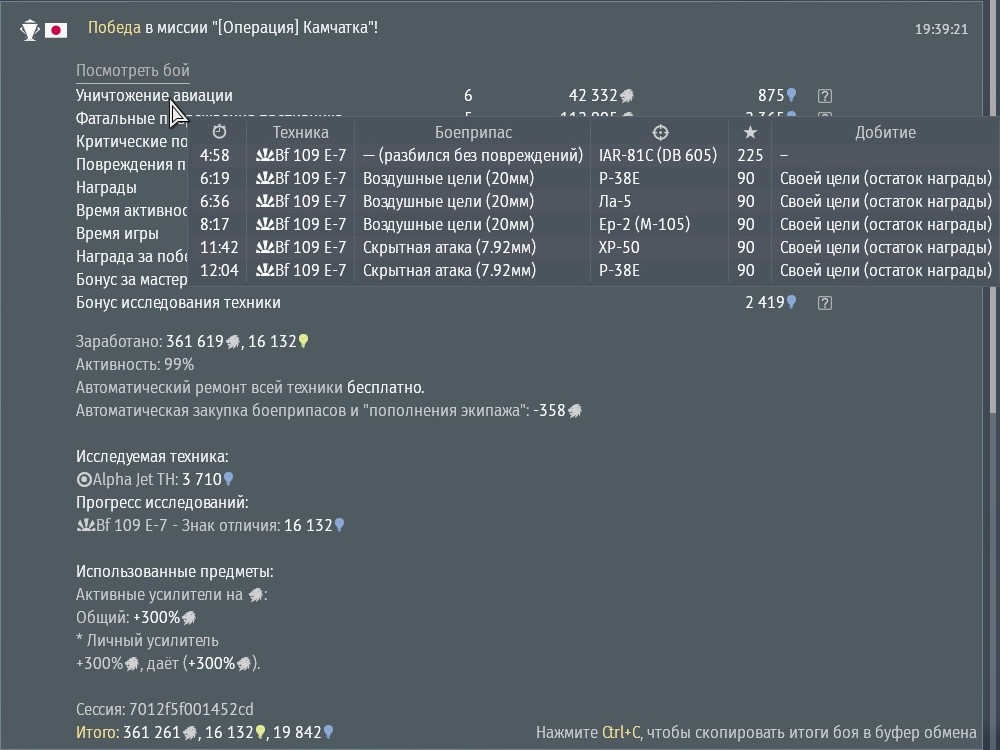The width and height of the screenshot is (1000, 750).
Task: Click the session ID 7012f5f001452cd
Action: (191, 709)
